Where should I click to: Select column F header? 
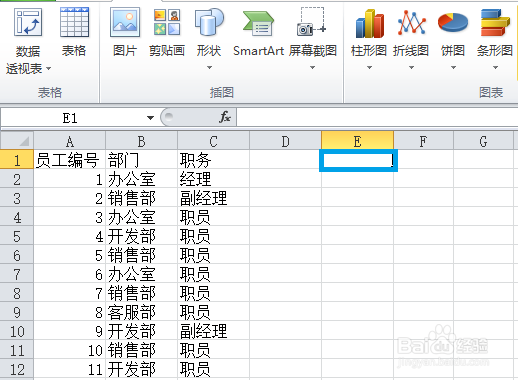click(x=423, y=141)
